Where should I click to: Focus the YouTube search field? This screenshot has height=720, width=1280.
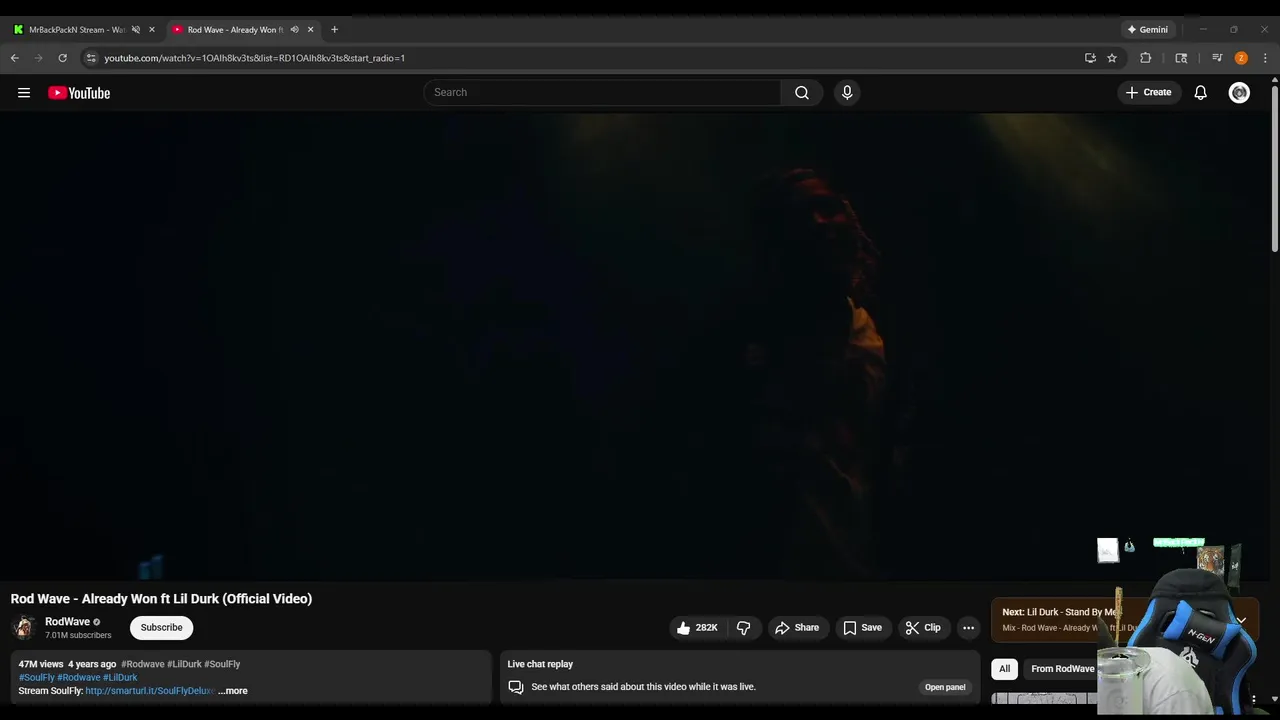click(602, 92)
